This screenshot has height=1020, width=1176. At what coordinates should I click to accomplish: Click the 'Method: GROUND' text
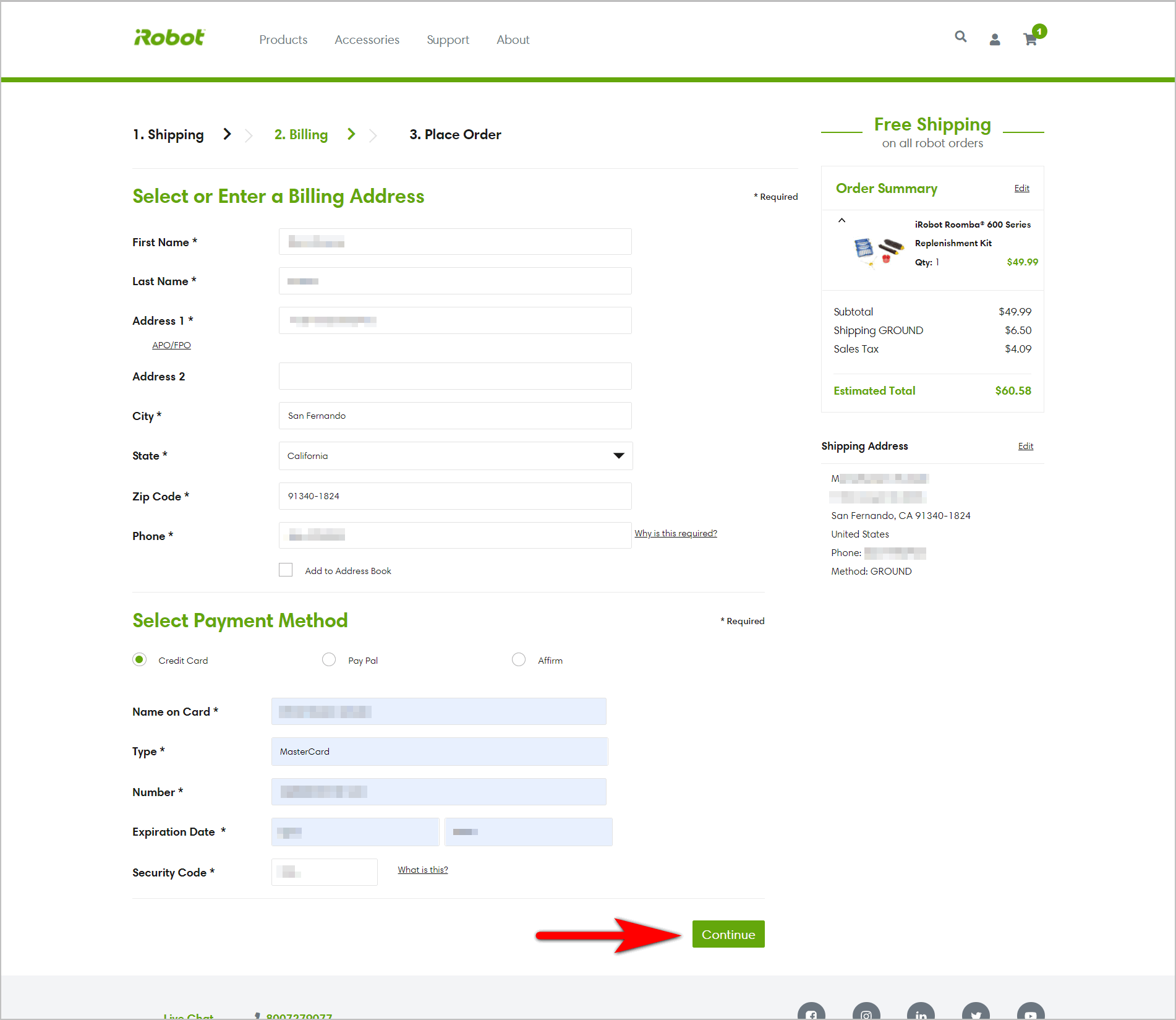[871, 572]
